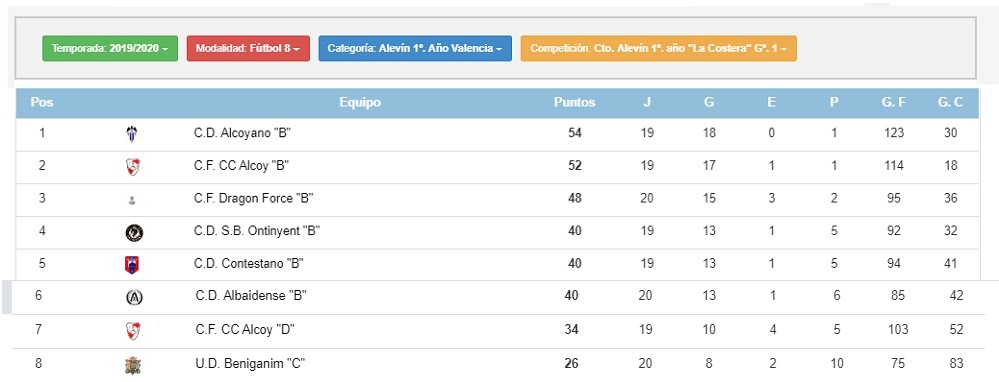Open the Temporada 2019/2020 dropdown
Viewport: 999px width, 382px height.
110,48
